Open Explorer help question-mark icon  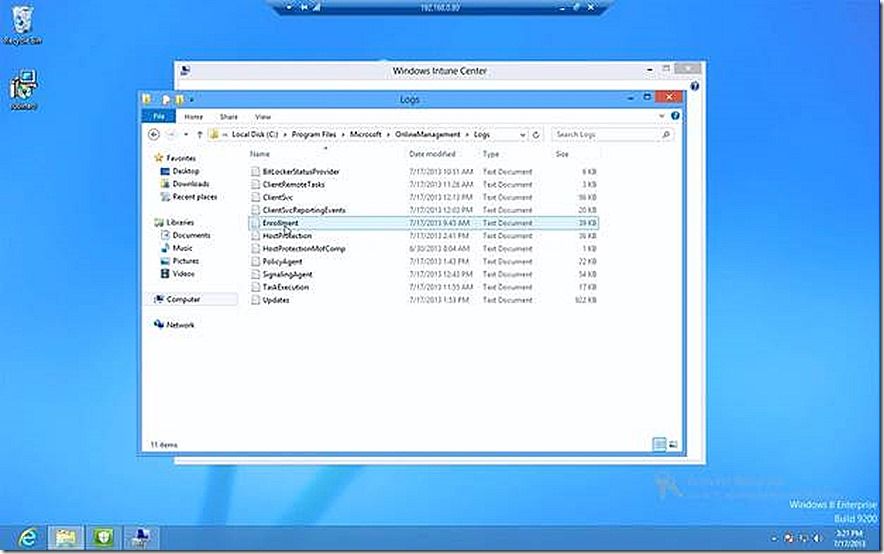pos(675,116)
